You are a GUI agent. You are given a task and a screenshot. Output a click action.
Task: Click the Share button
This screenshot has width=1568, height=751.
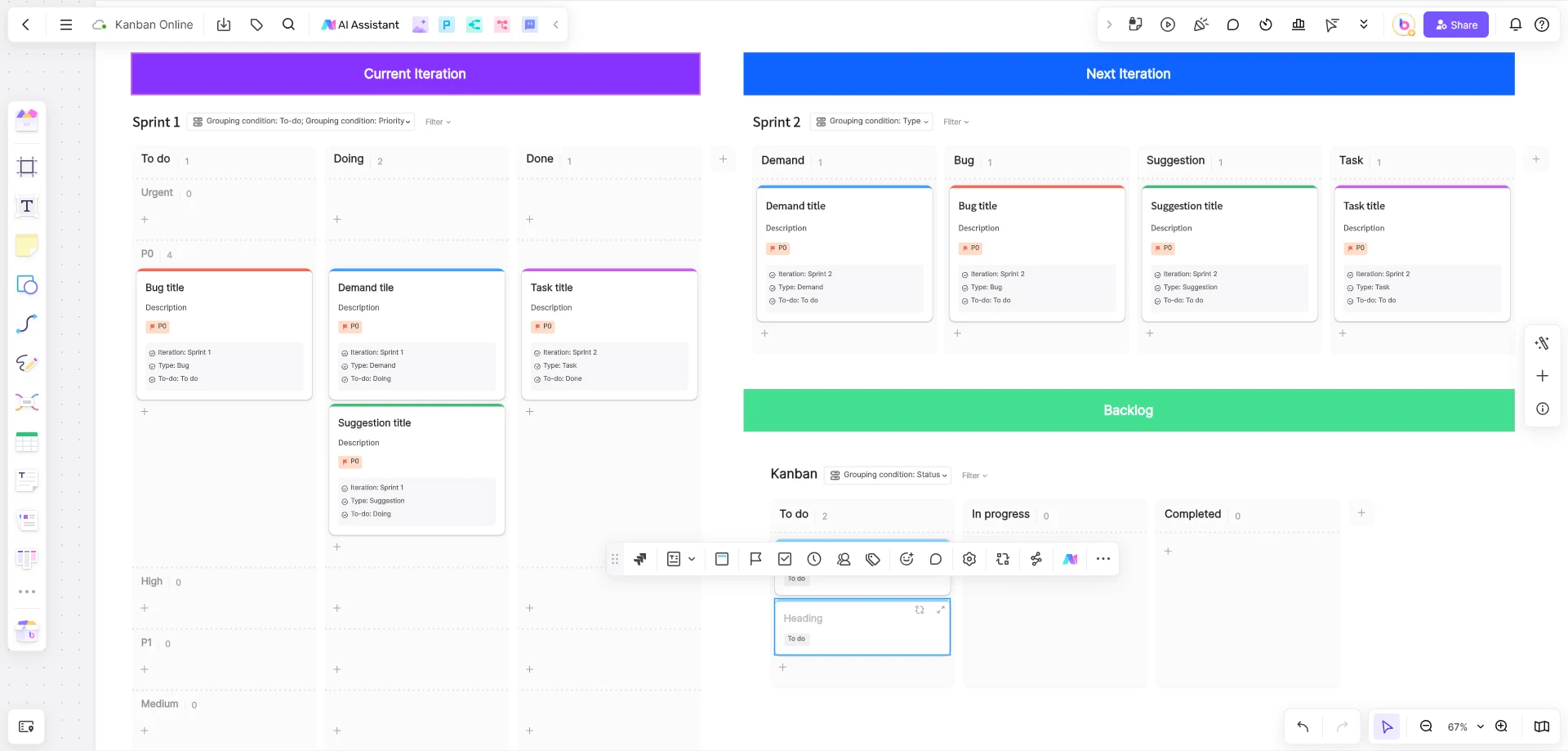1456,25
